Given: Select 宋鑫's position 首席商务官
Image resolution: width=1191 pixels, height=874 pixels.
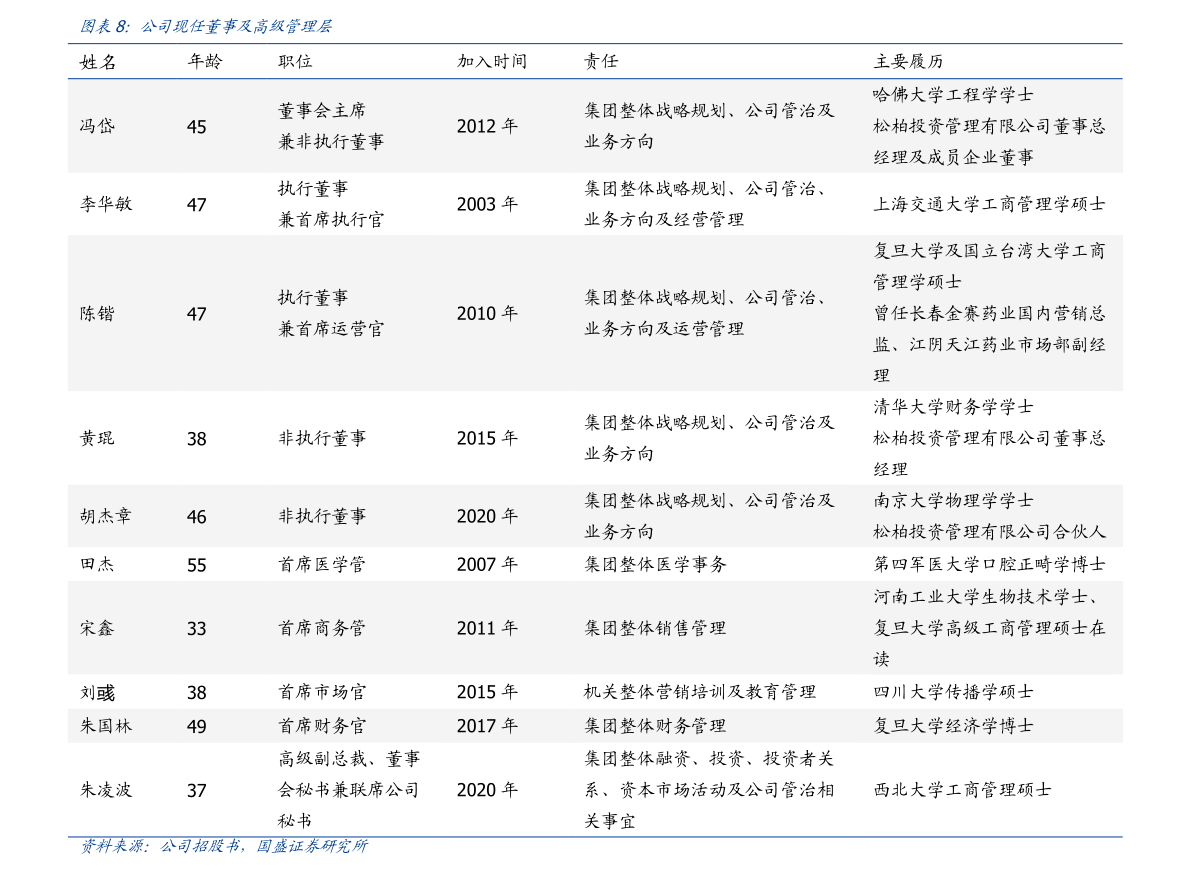Looking at the screenshot, I should tap(322, 628).
